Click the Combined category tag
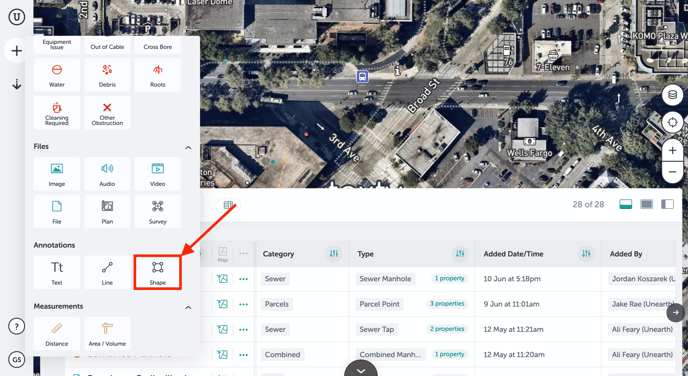 (x=283, y=355)
